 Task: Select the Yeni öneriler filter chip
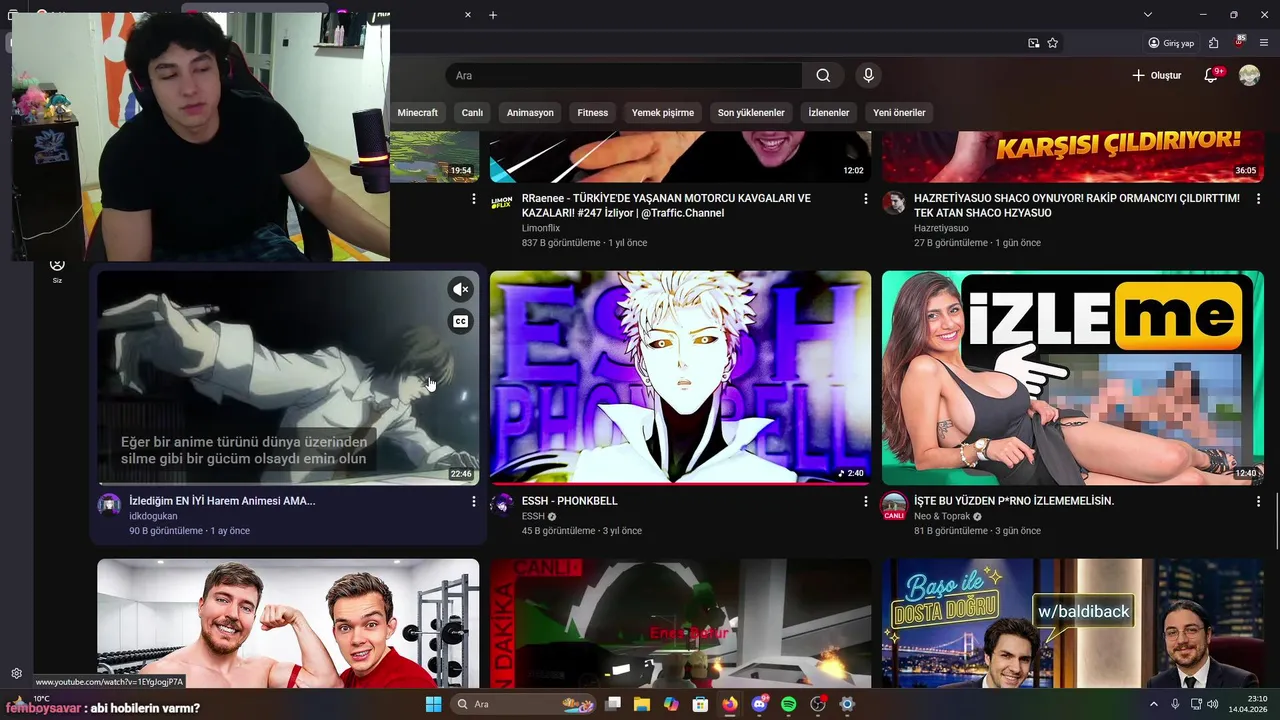[899, 113]
